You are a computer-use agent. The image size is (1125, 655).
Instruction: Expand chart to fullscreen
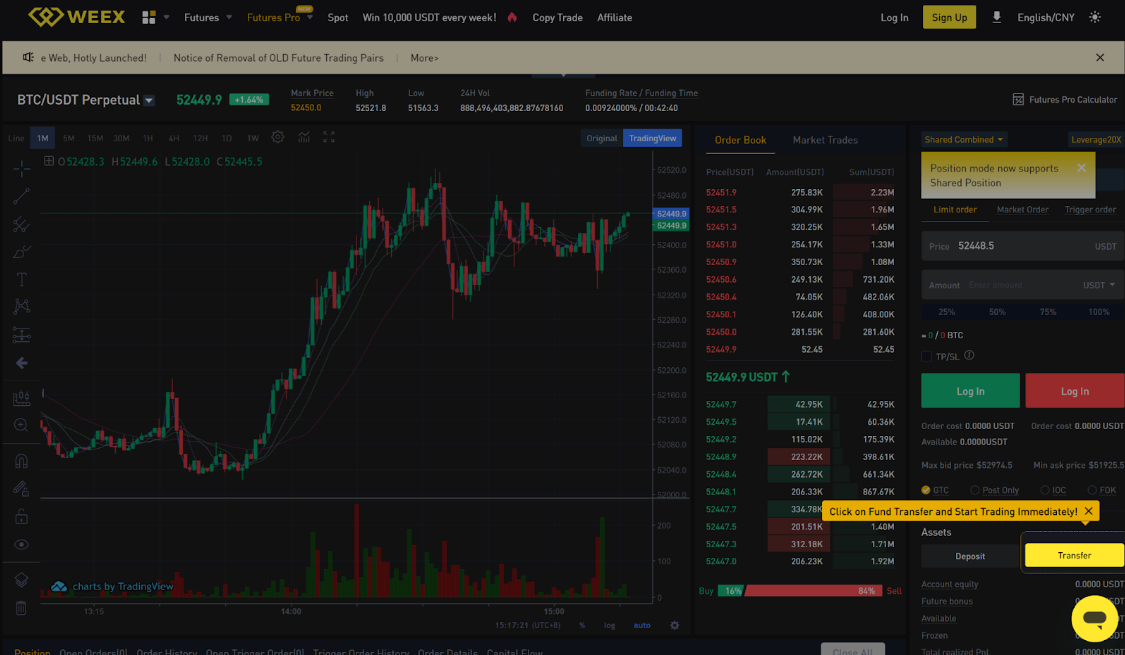tap(329, 137)
